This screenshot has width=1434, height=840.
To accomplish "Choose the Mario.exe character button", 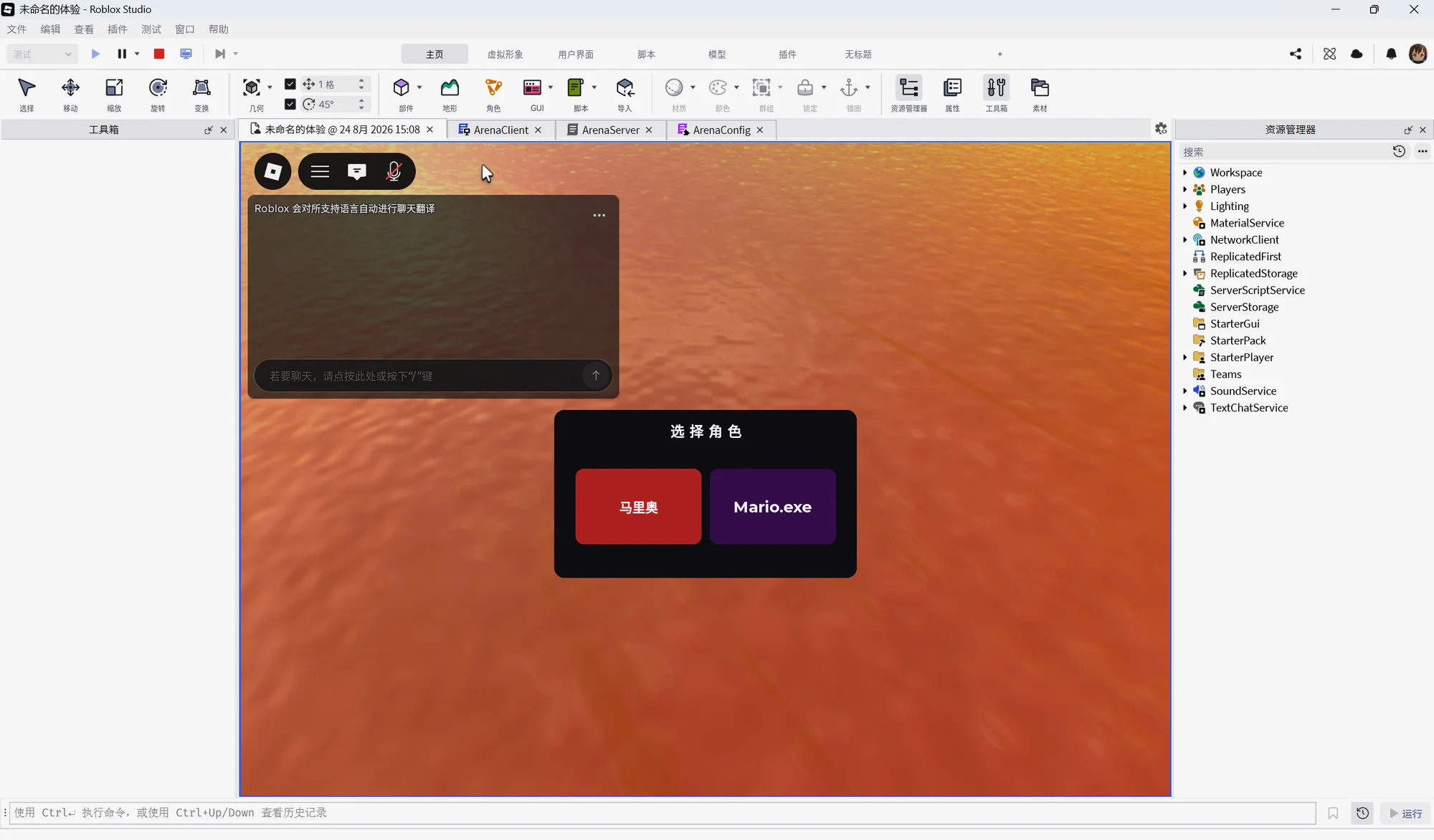I will pos(772,507).
